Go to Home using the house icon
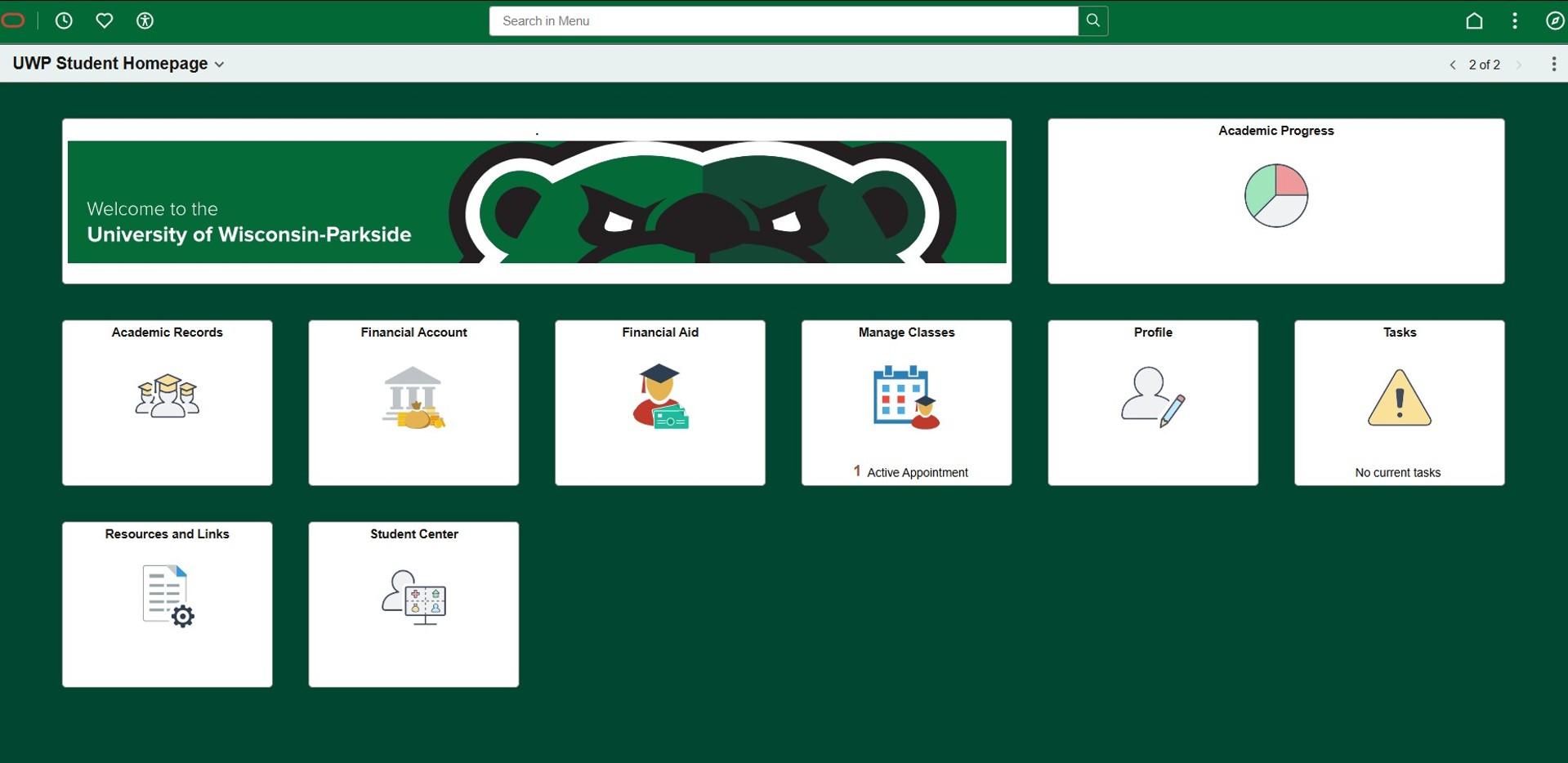The height and width of the screenshot is (763, 1568). click(x=1474, y=21)
